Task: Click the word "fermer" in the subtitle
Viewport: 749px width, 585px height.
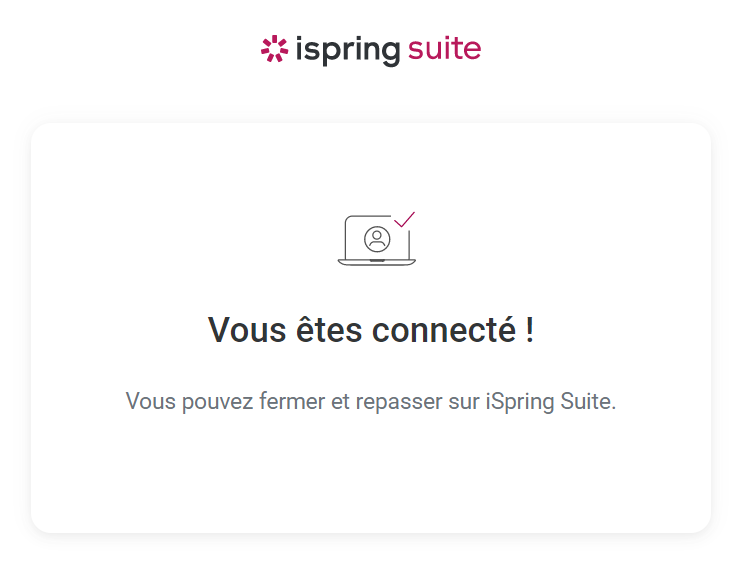Action: pyautogui.click(x=292, y=402)
